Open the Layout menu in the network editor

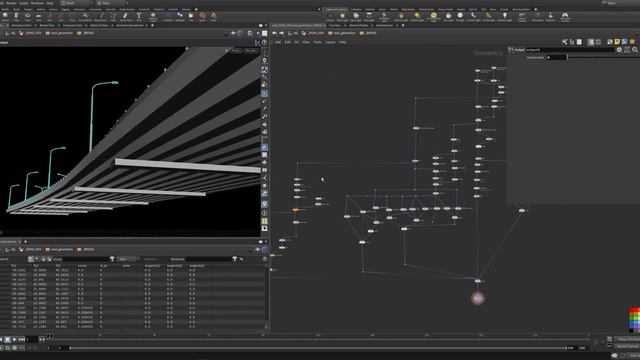pyautogui.click(x=330, y=42)
